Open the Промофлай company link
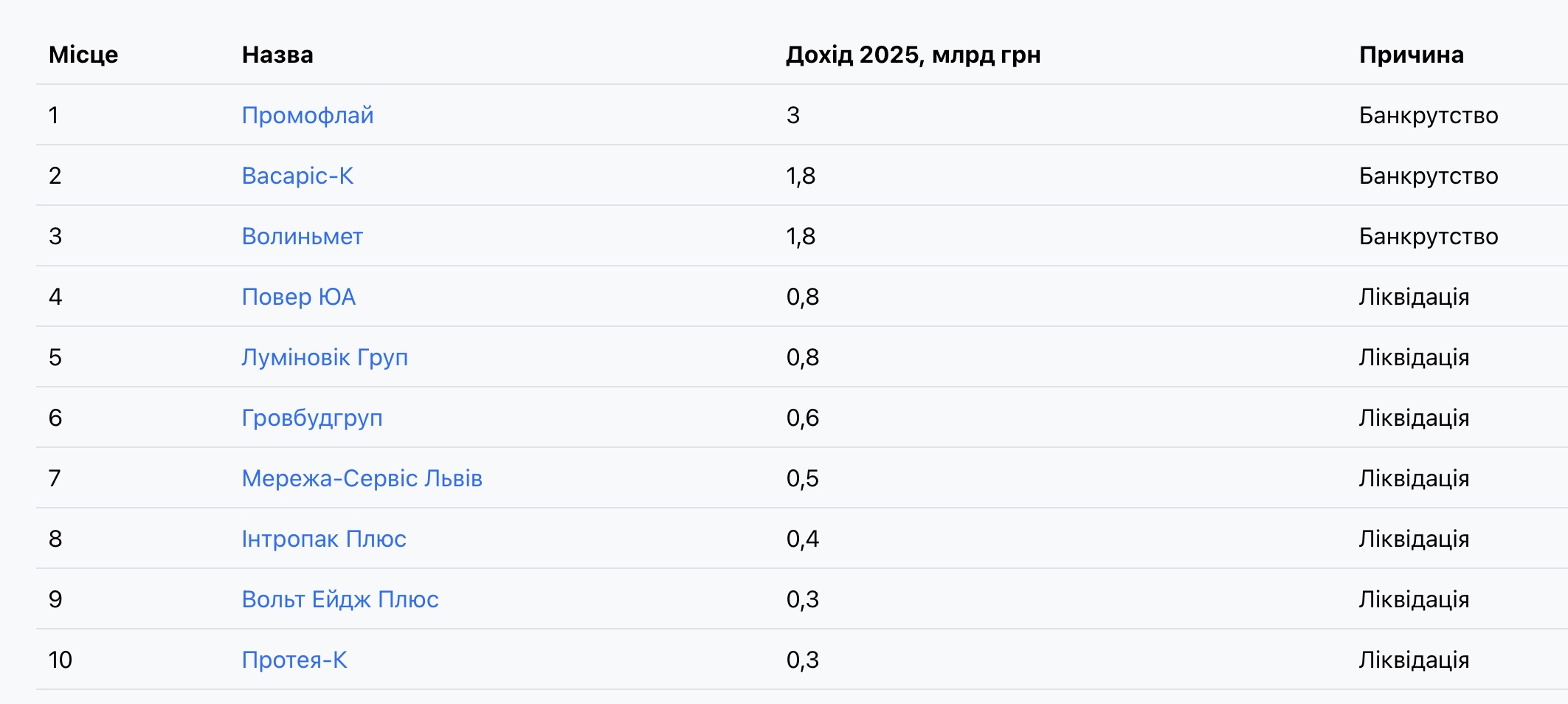Viewport: 1568px width, 704px height. [308, 115]
